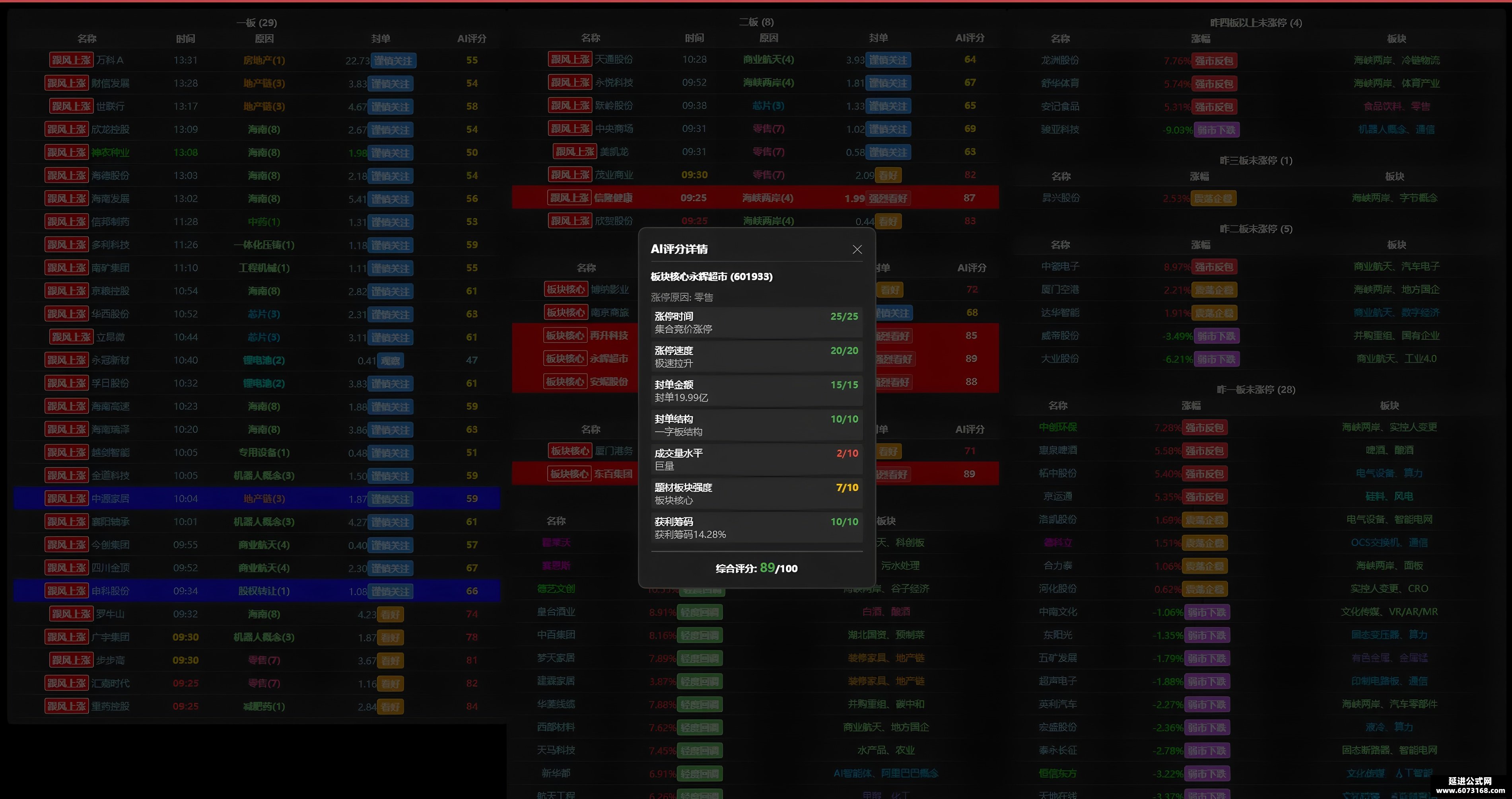Sort the first board by AI评分 header
The width and height of the screenshot is (1512, 799).
[472, 38]
